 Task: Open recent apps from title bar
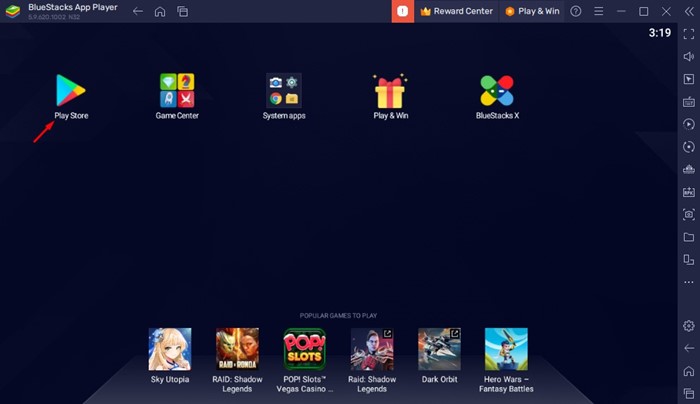click(182, 11)
